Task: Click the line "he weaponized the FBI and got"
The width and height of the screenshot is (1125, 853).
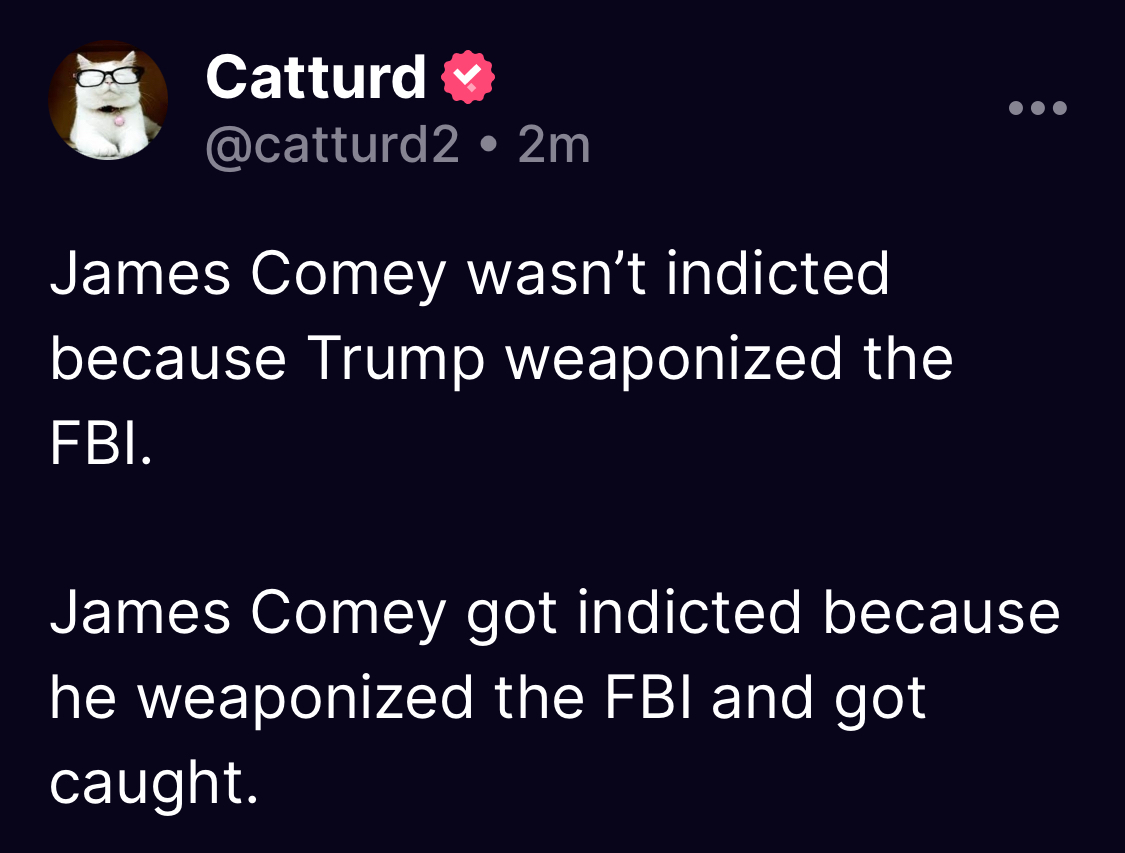Action: click(488, 698)
